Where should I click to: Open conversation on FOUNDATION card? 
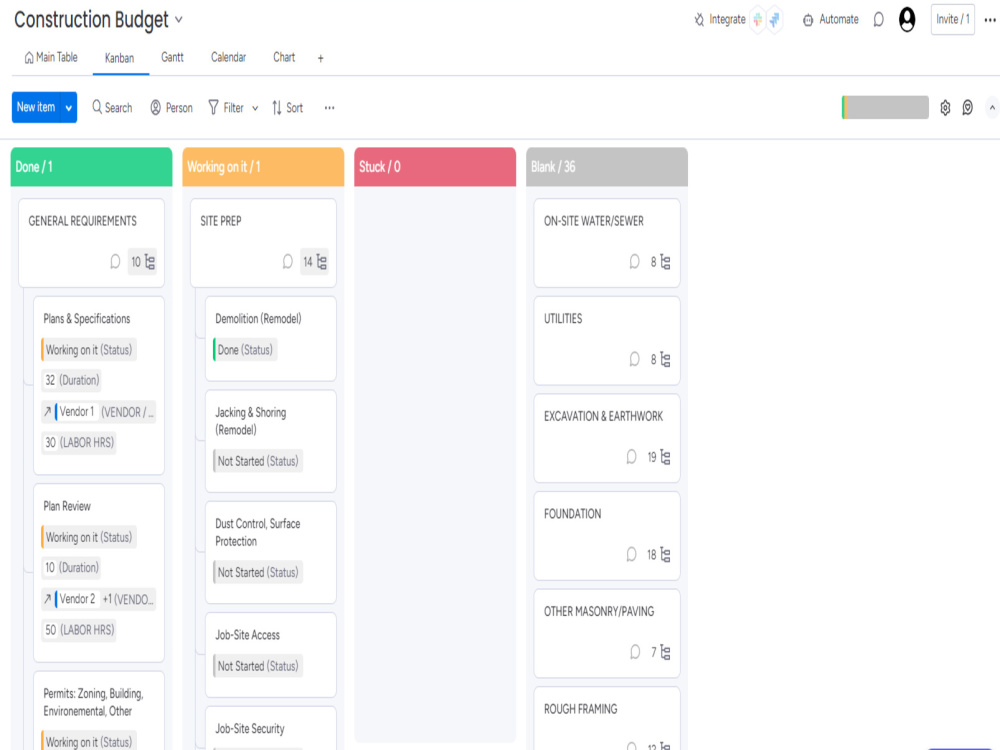pyautogui.click(x=631, y=554)
